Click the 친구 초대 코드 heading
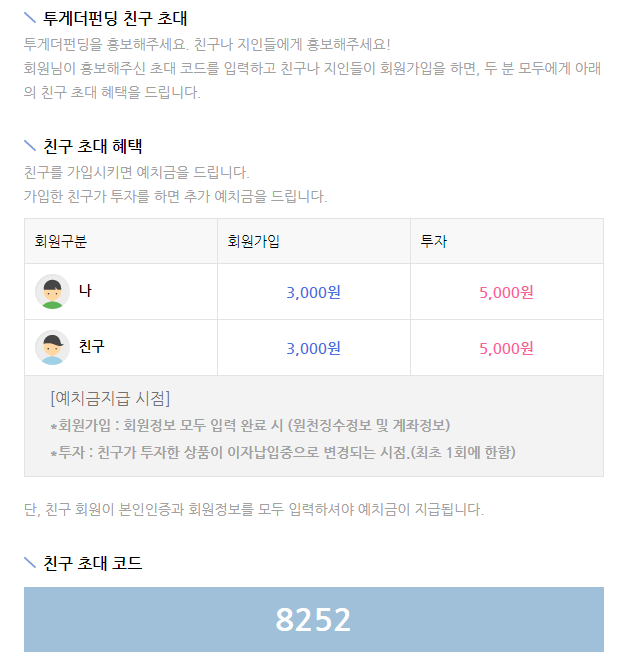 tap(92, 563)
